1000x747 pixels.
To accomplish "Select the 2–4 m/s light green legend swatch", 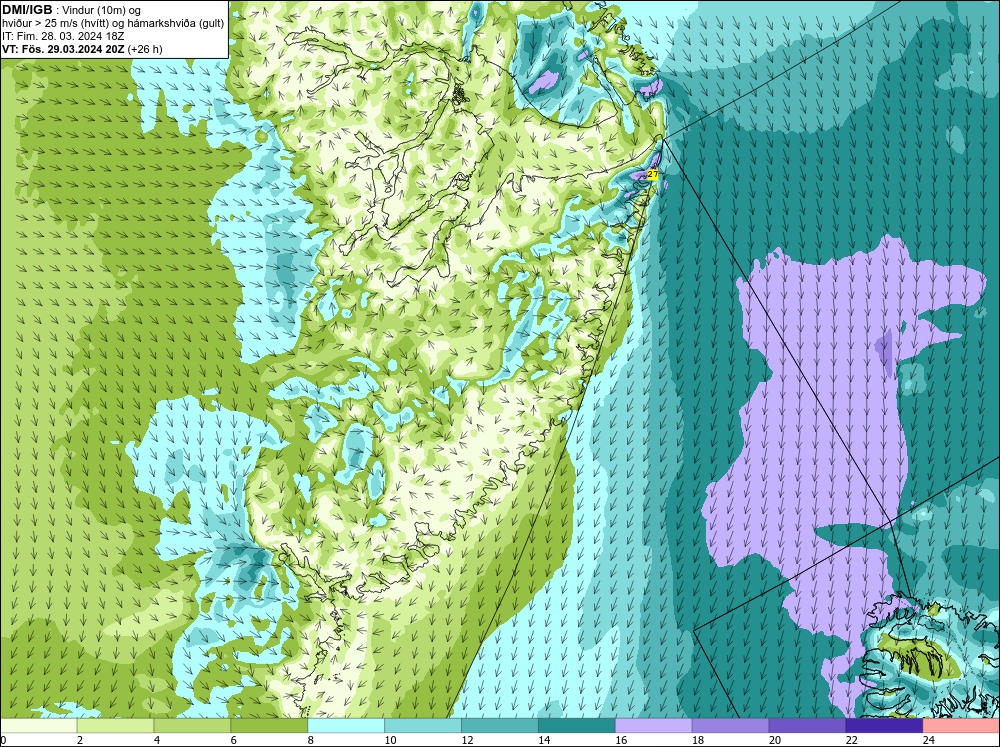I will coord(115,726).
